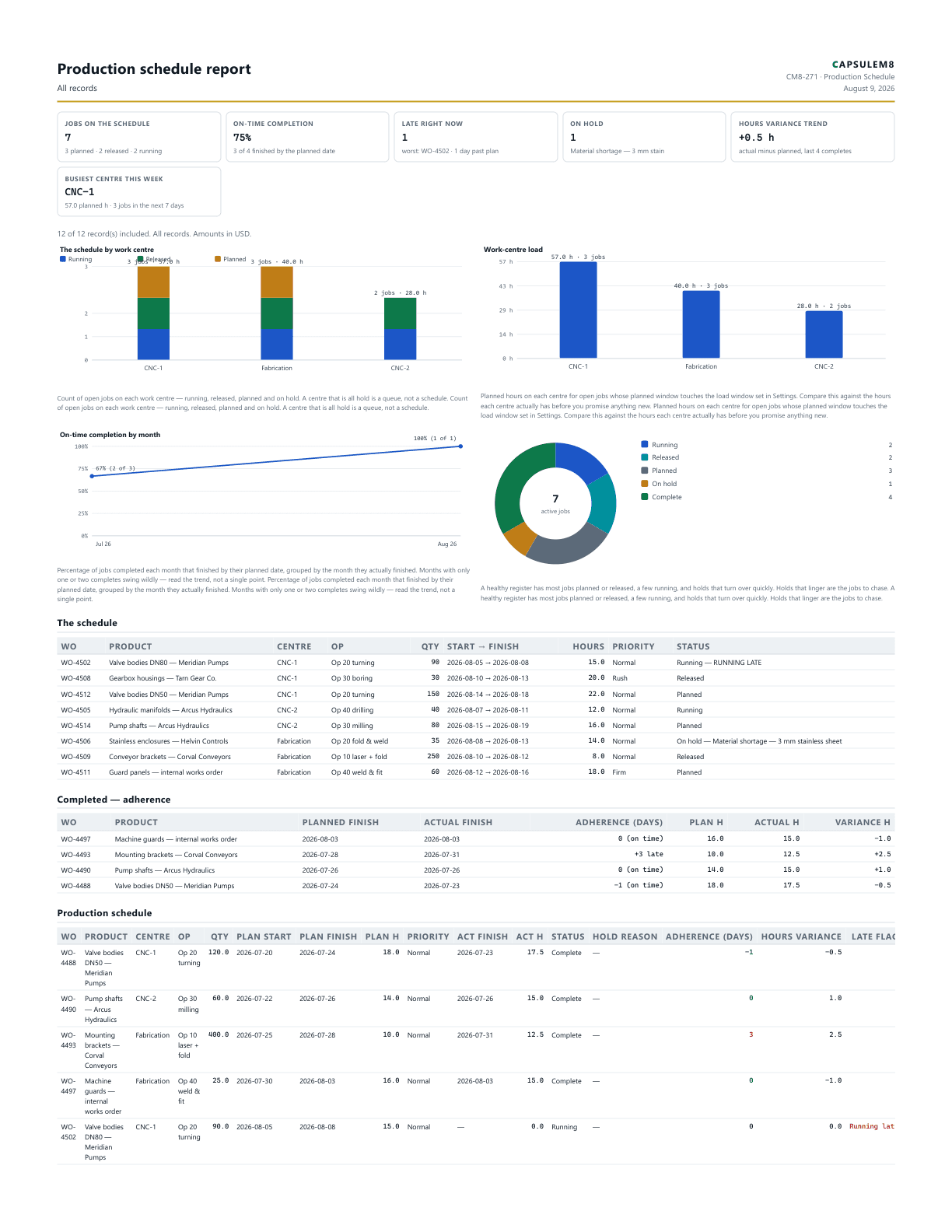Click 'Guard panels — internal works order' cell
This screenshot has height=1232, width=952.
click(166, 772)
